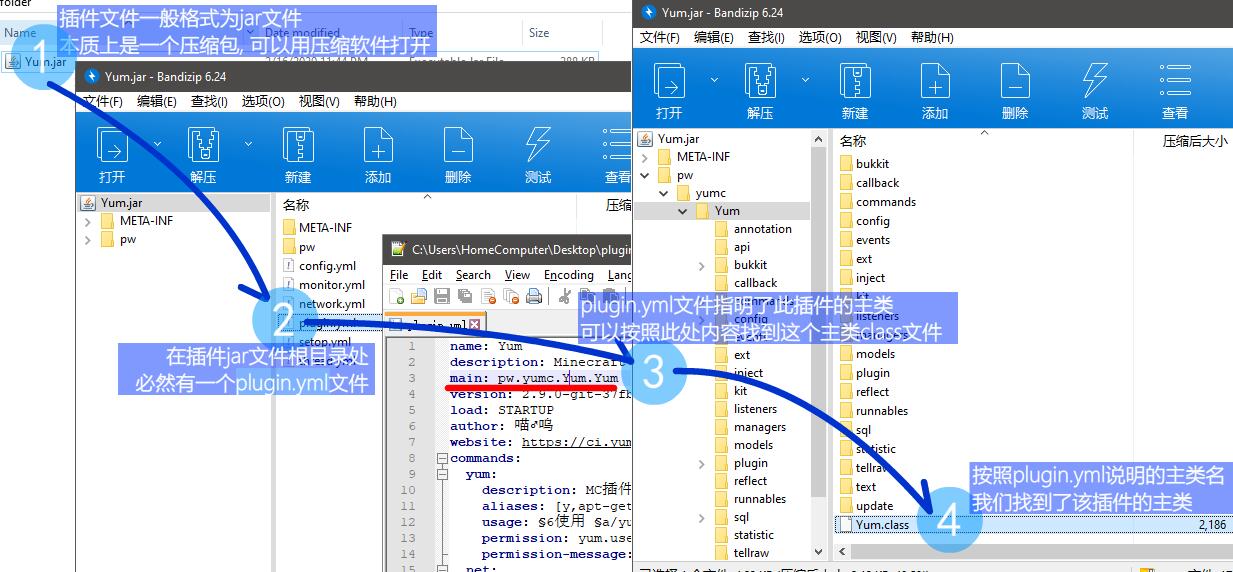Open 打开 dropdown arrow in rear Bandizip toolbar
The height and width of the screenshot is (572, 1233).
(157, 145)
